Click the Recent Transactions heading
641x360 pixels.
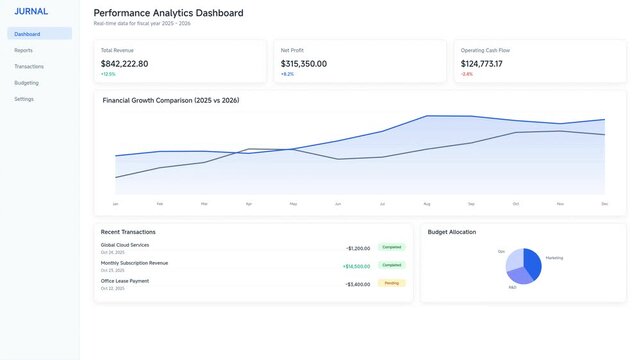coord(128,232)
